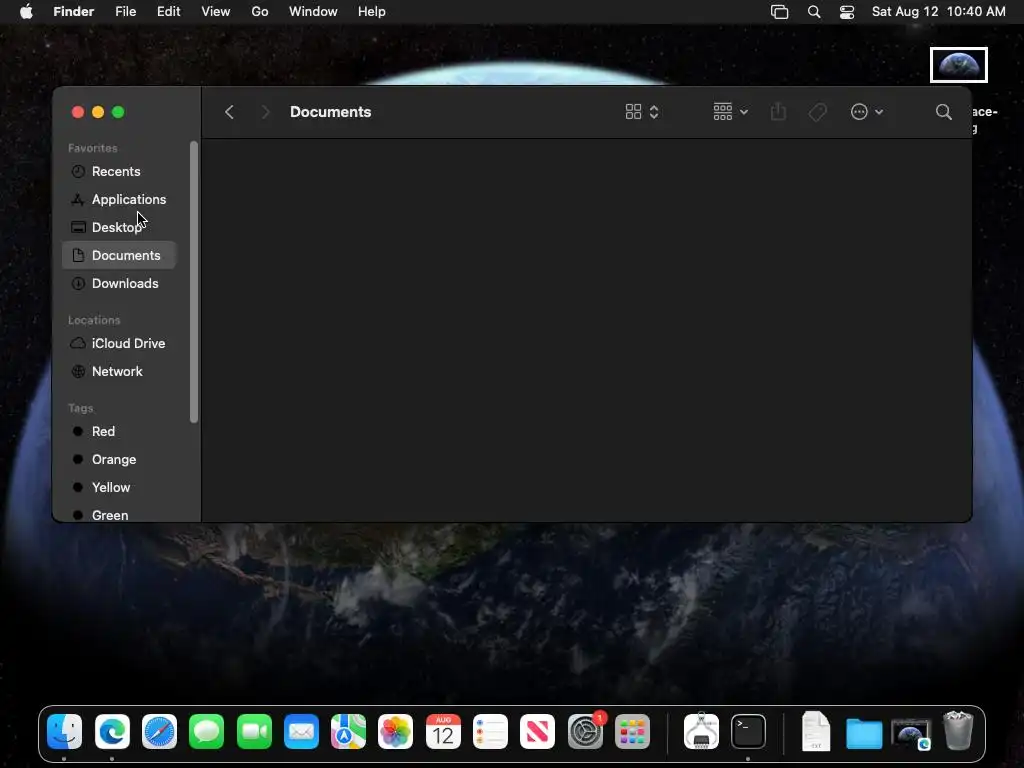Open Applications in sidebar
1024x768 pixels.
coord(119,199)
